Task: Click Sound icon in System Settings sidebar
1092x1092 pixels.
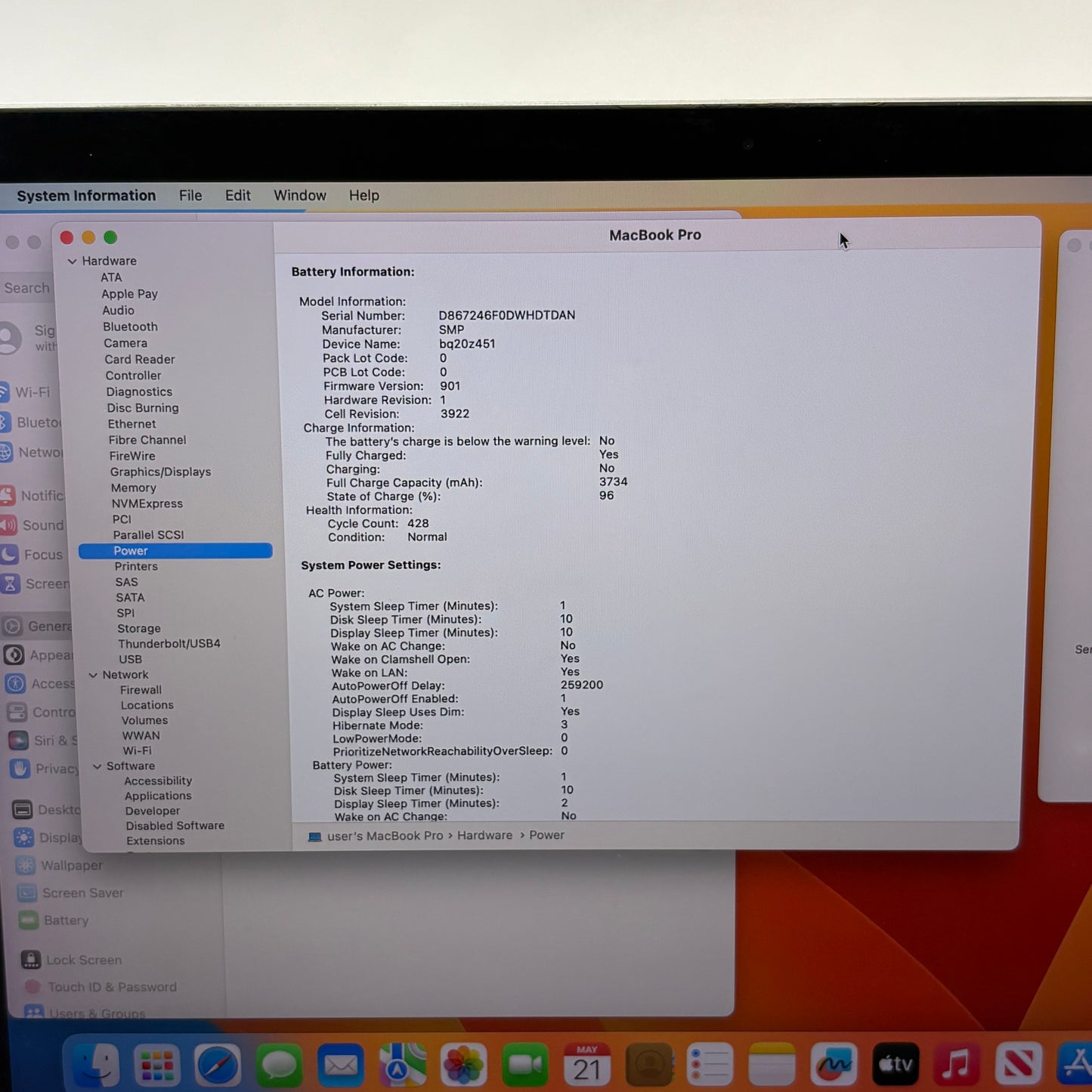Action: pos(8,525)
